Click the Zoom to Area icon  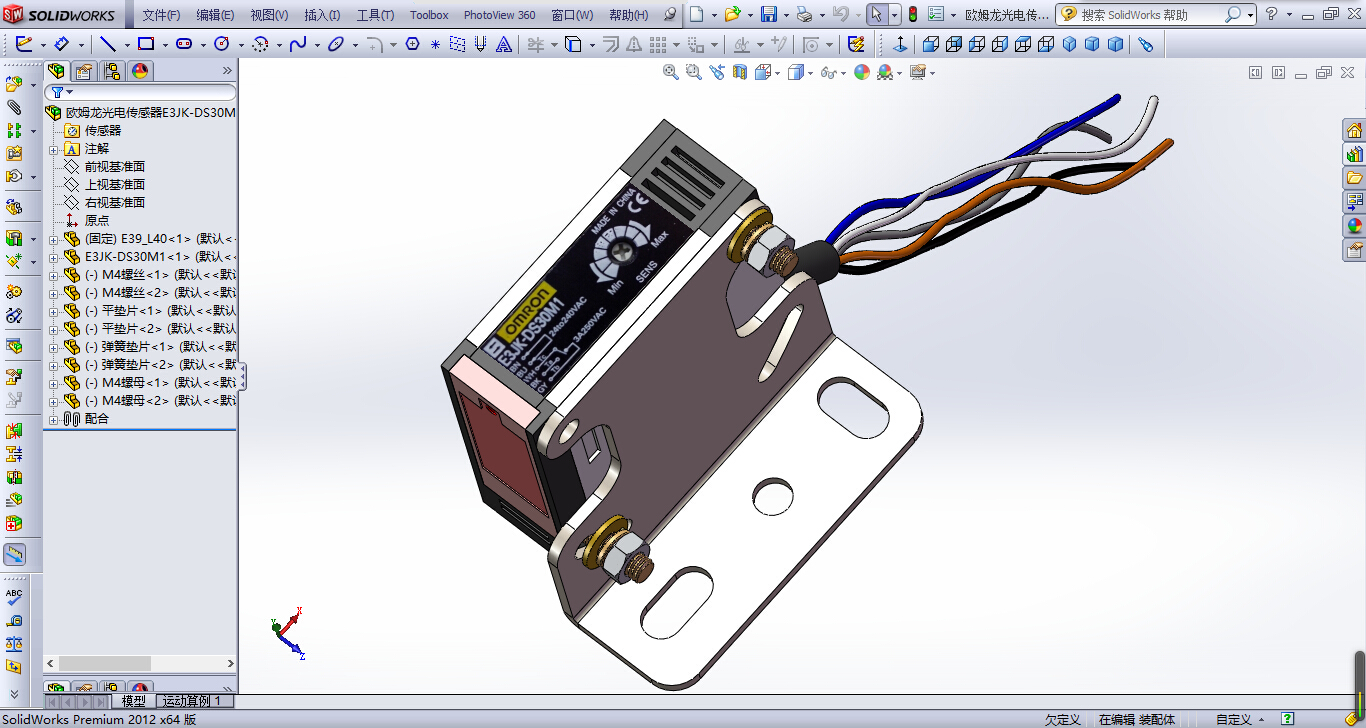pyautogui.click(x=694, y=72)
